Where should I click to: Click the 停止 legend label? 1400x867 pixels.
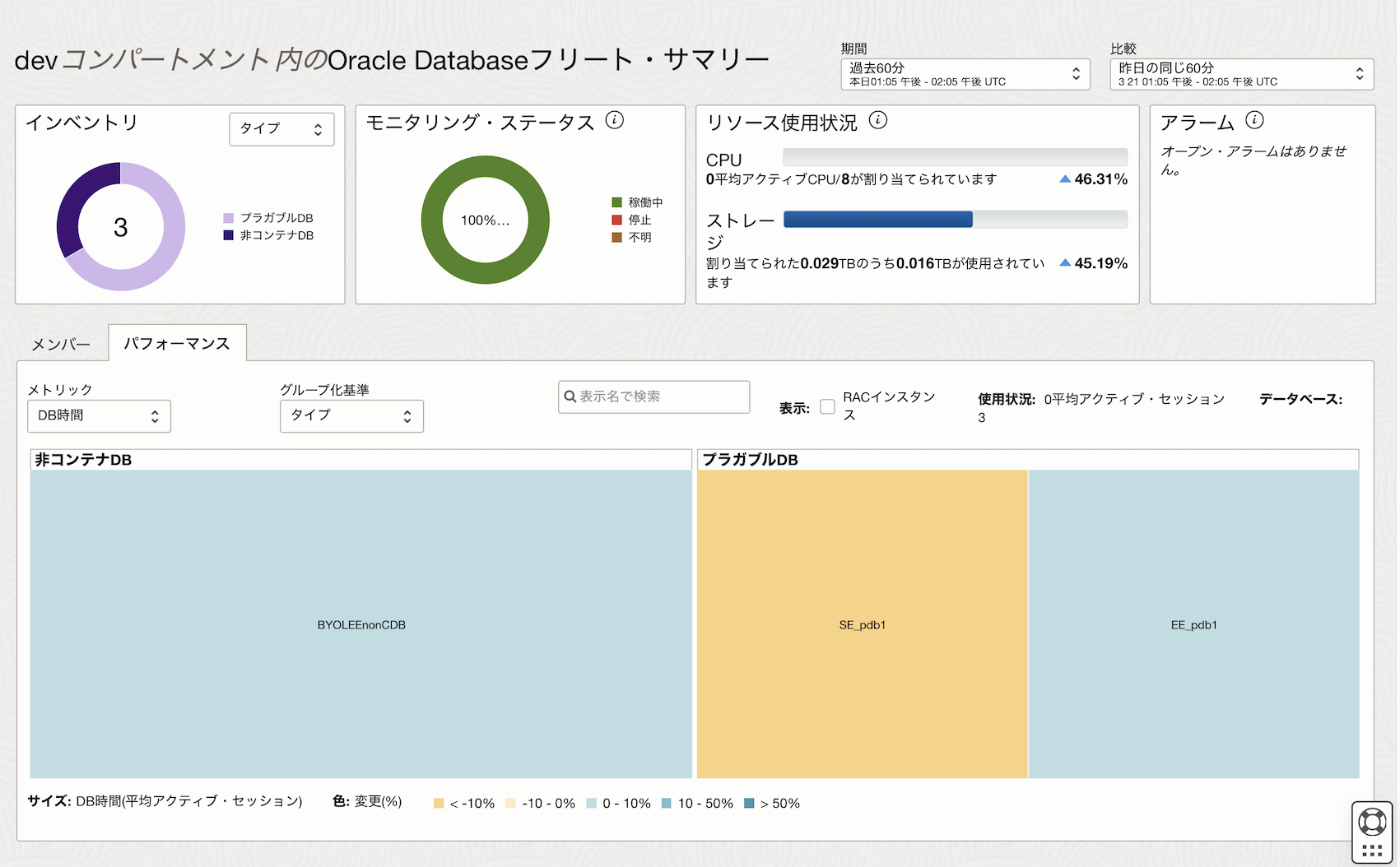[x=640, y=220]
